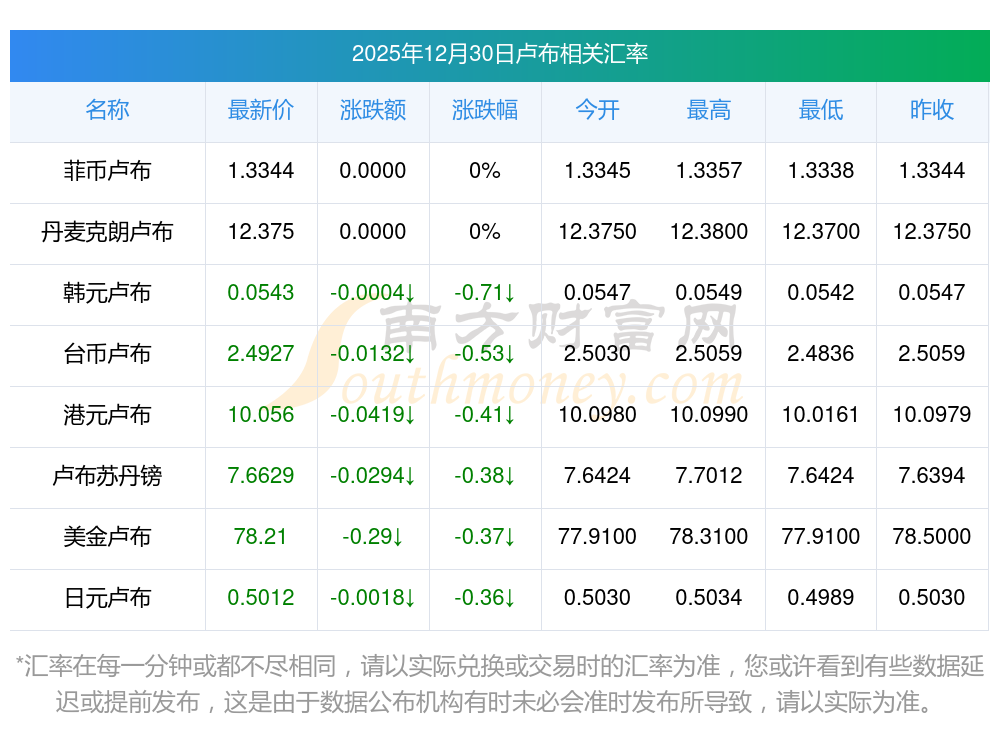Click latest price 0.5012 for 日元卢布
Image resolution: width=1000 pixels, height=733 pixels.
(x=261, y=598)
